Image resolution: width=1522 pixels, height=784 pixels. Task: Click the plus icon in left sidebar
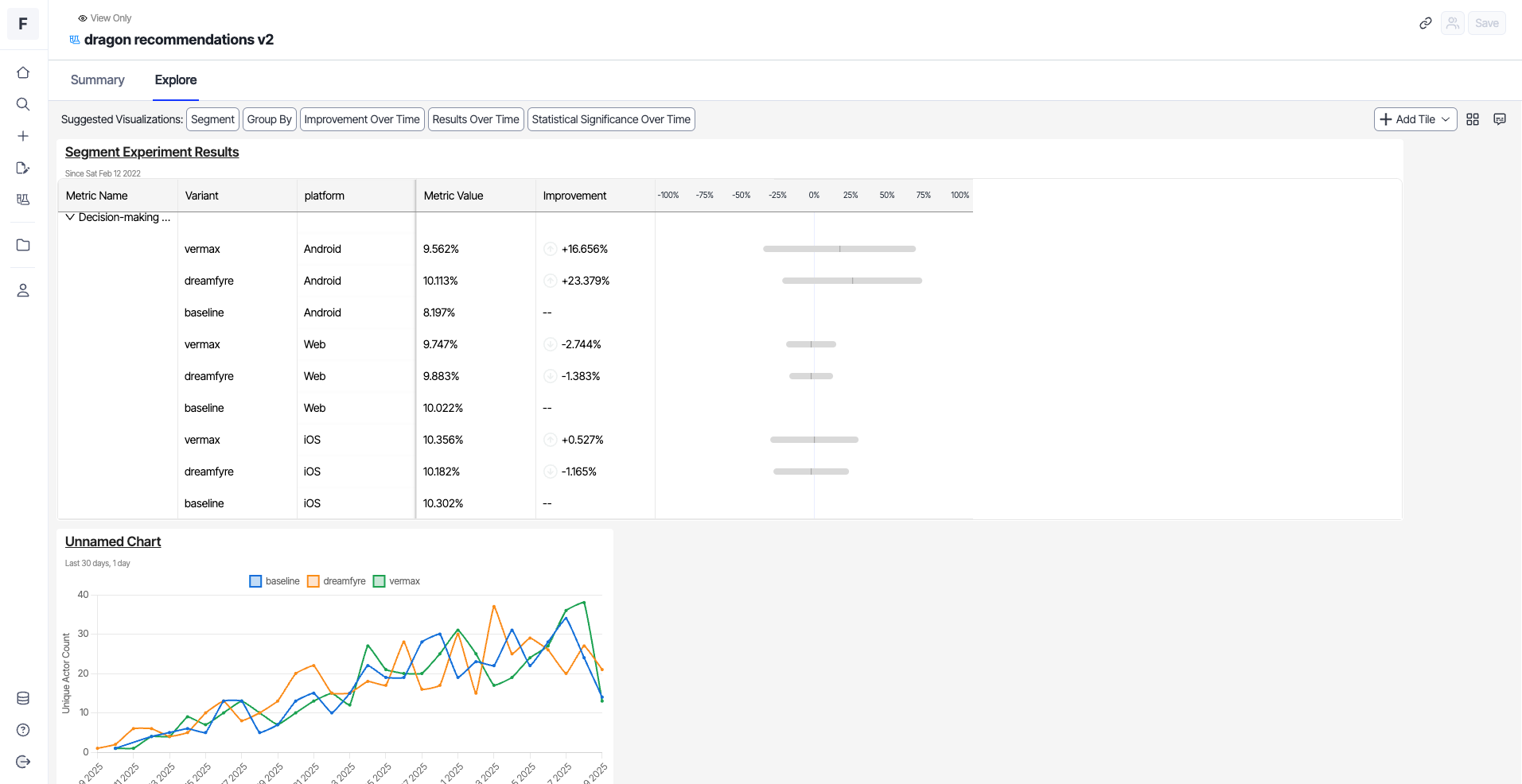click(23, 136)
